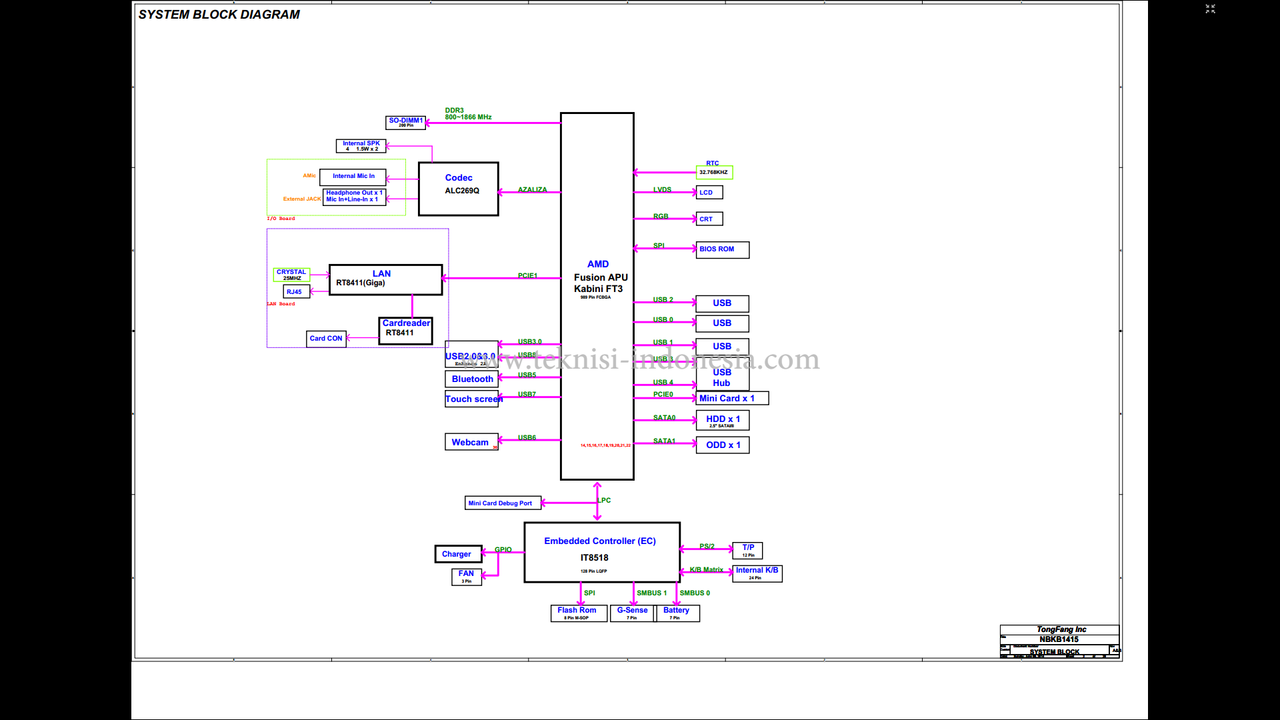The width and height of the screenshot is (1280, 720).
Task: Click the Flash Rom box
Action: coord(578,613)
